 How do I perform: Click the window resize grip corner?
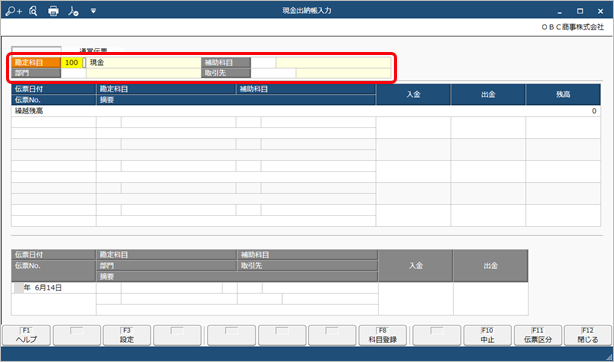tap(609, 357)
